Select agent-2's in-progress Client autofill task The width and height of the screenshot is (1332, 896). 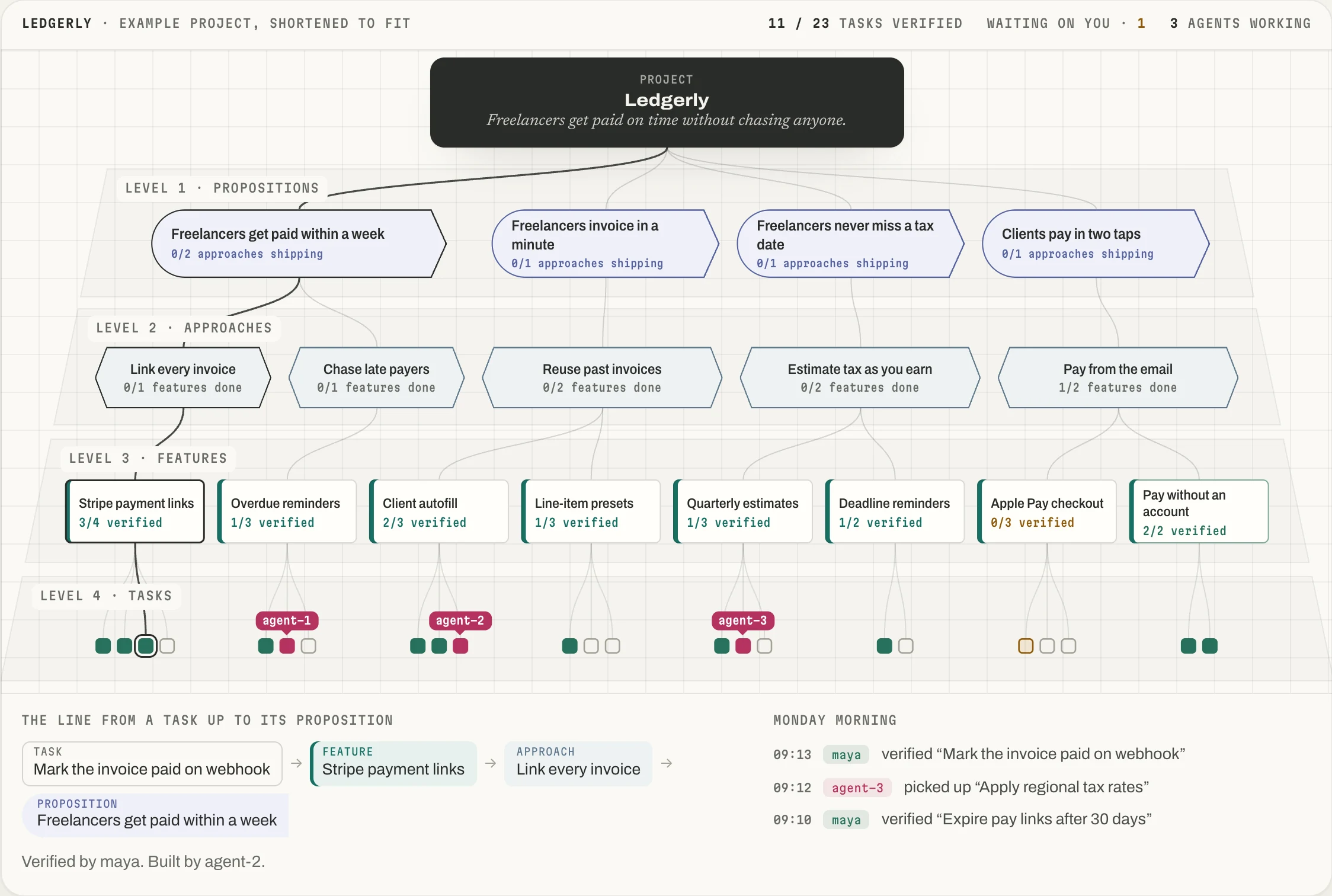point(460,646)
